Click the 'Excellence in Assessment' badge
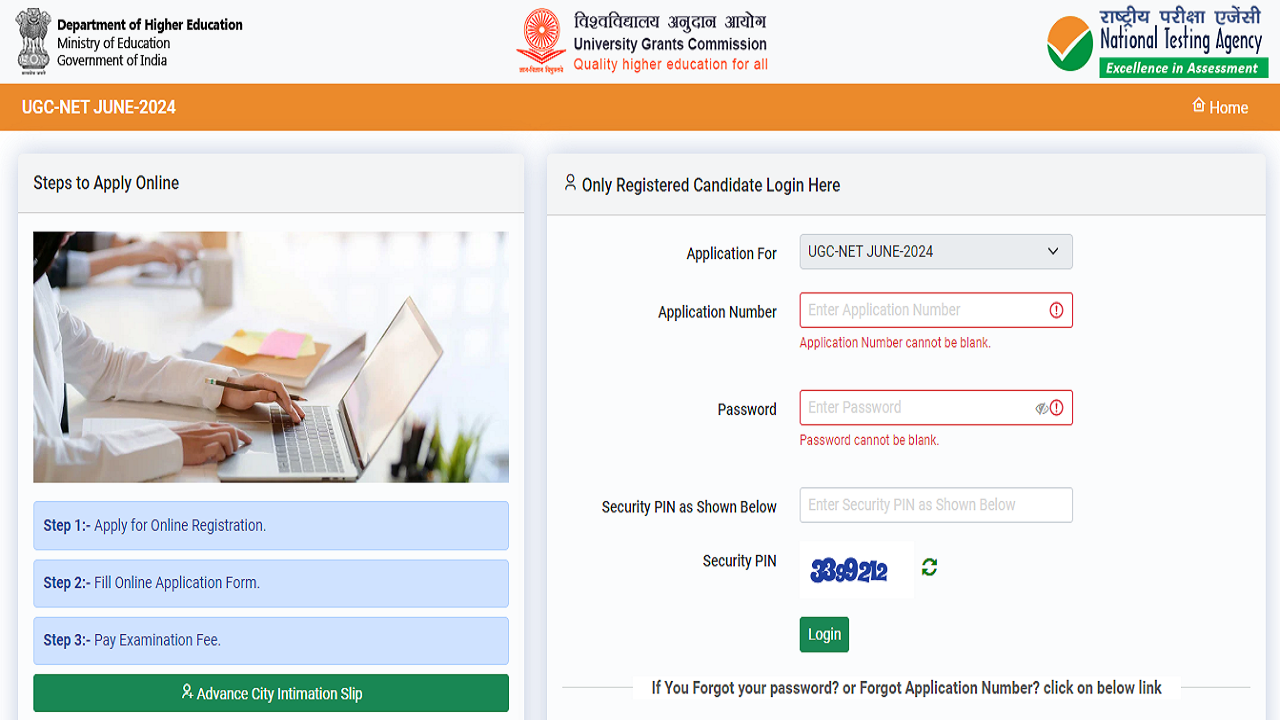Image resolution: width=1280 pixels, height=720 pixels. pyautogui.click(x=1182, y=68)
